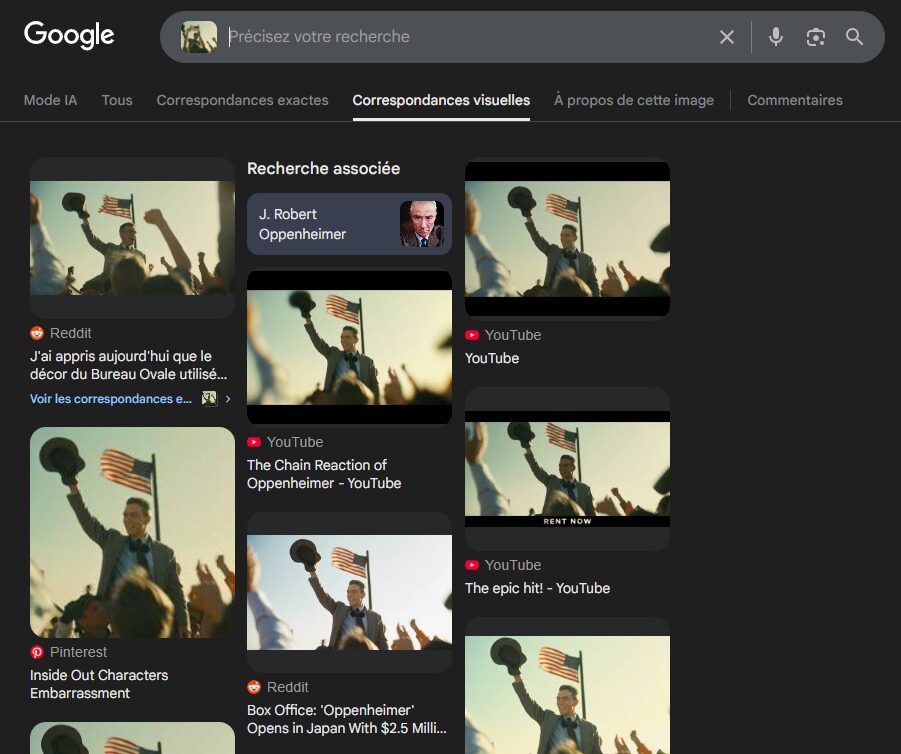Open Google Lens camera search icon

tap(816, 37)
